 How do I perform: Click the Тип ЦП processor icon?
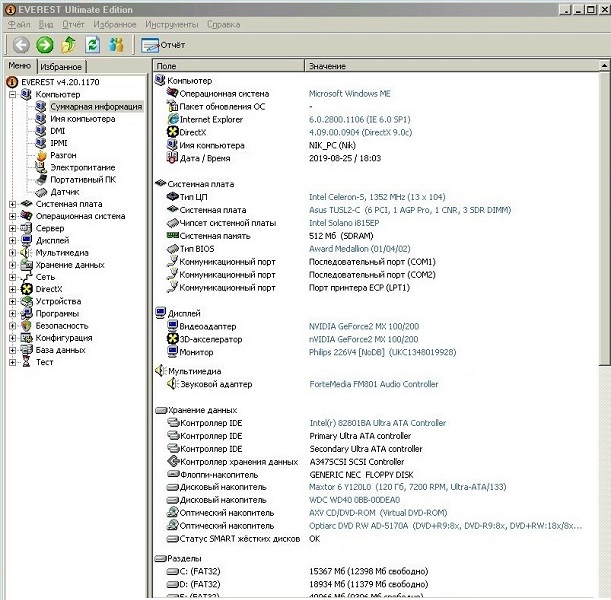[172, 197]
